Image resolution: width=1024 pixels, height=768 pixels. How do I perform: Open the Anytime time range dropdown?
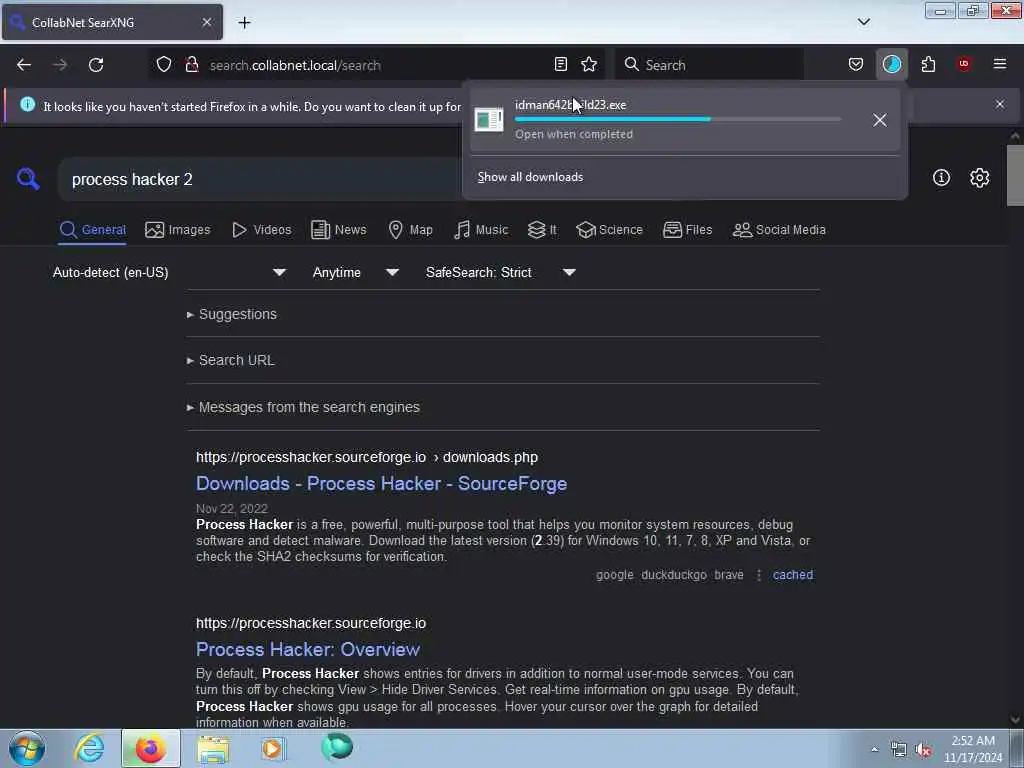[x=356, y=272]
